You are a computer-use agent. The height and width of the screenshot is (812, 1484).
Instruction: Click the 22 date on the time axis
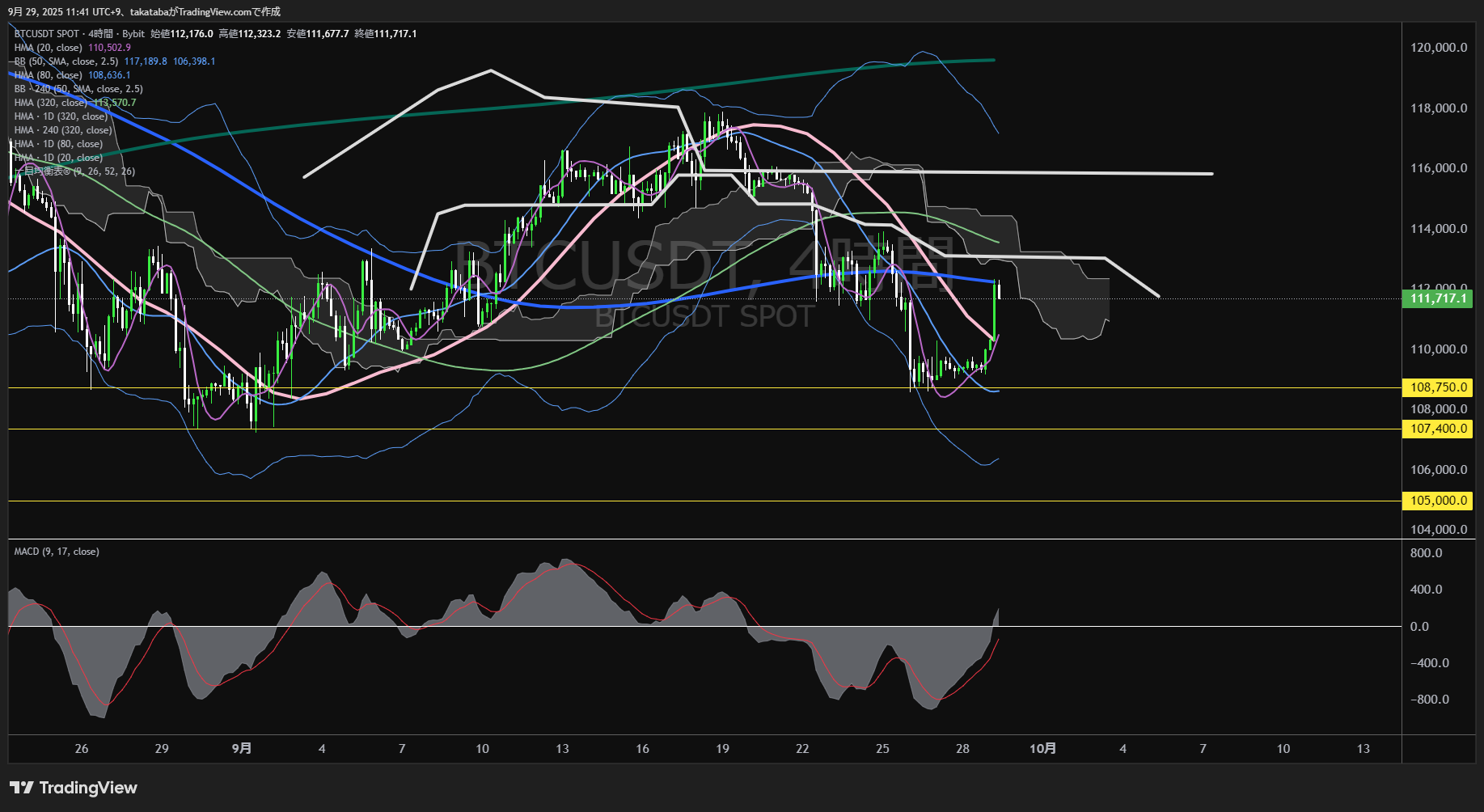[x=802, y=749]
